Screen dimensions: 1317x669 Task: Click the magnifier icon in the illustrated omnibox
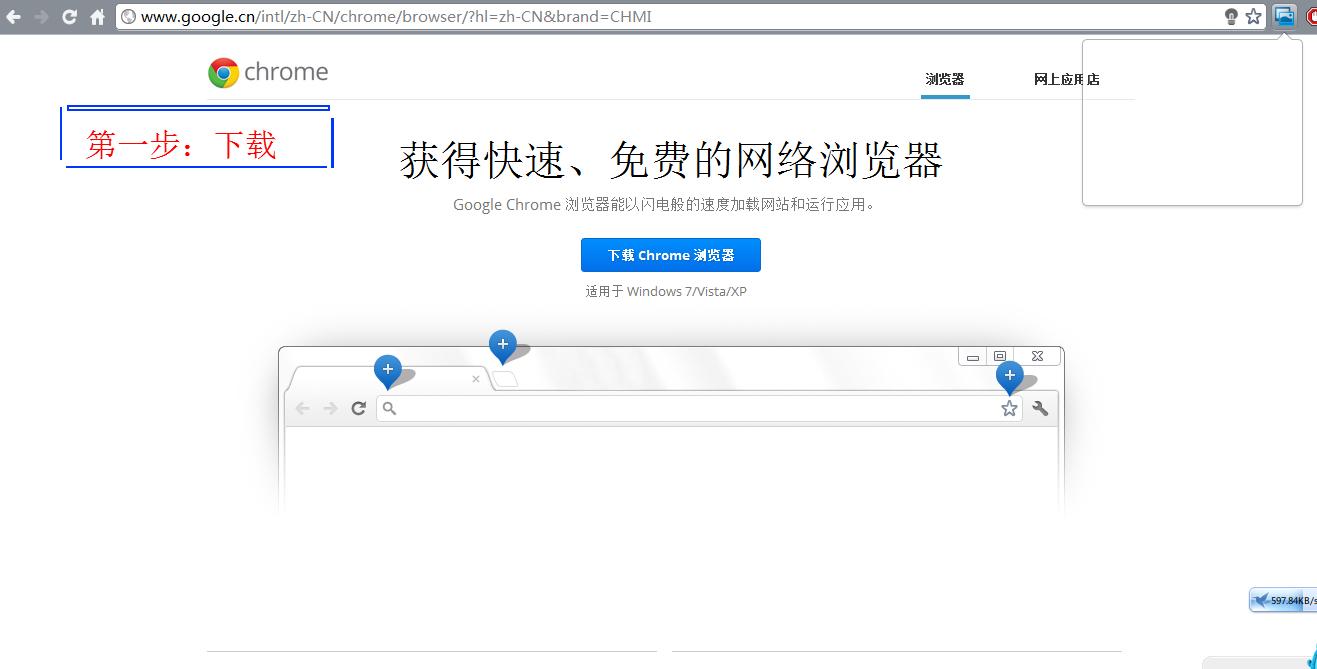(390, 408)
